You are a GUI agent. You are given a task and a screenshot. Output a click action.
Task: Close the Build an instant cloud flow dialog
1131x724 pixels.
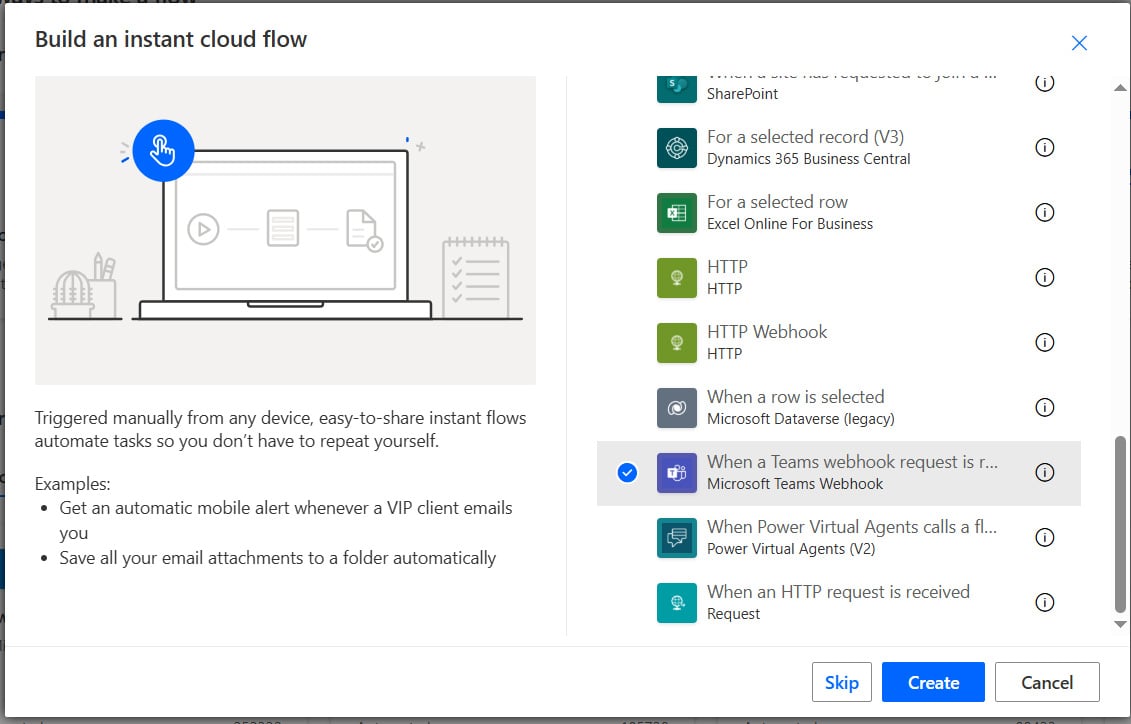click(x=1079, y=43)
